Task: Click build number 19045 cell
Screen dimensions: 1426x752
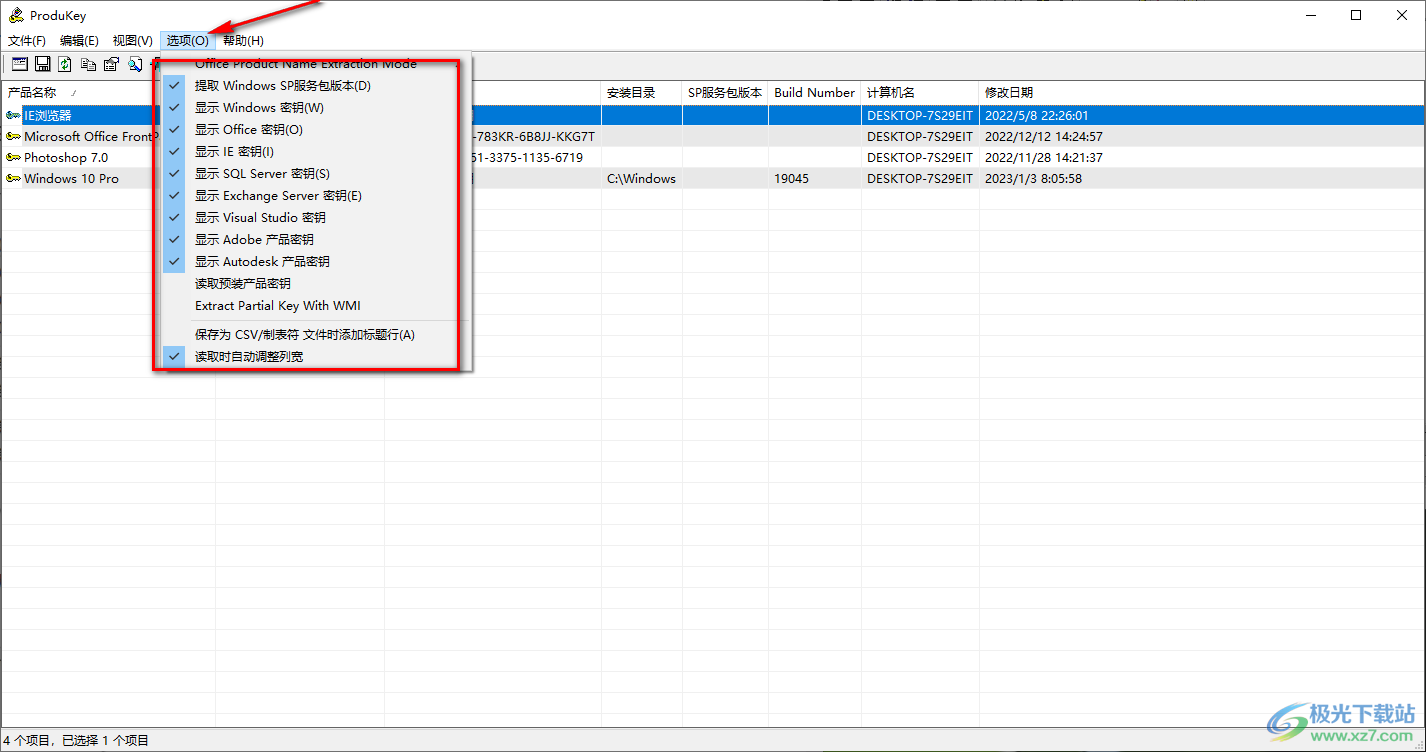Action: pos(791,178)
